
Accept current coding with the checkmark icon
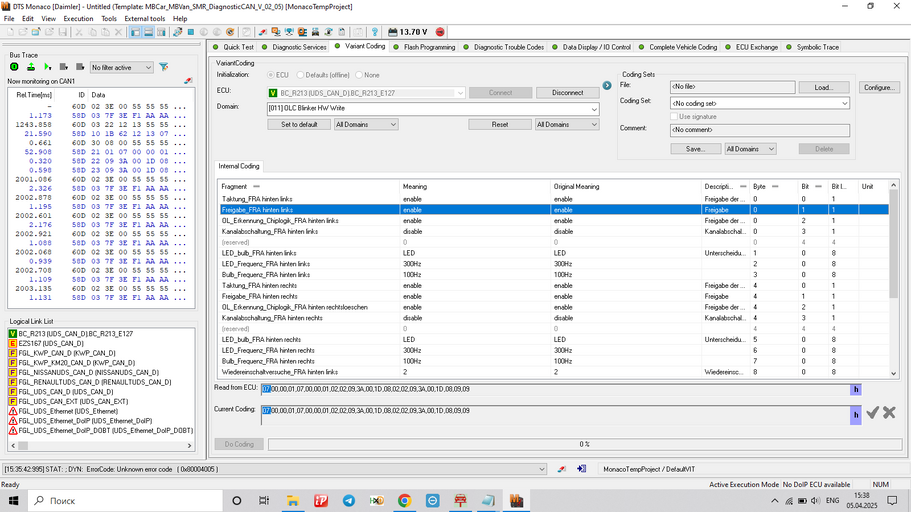pos(872,412)
